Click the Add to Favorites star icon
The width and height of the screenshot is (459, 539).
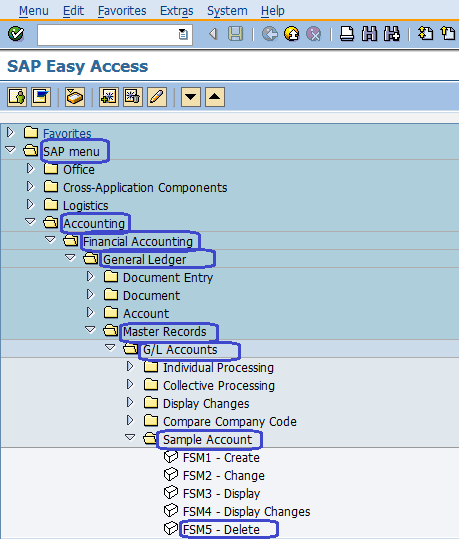coord(109,97)
